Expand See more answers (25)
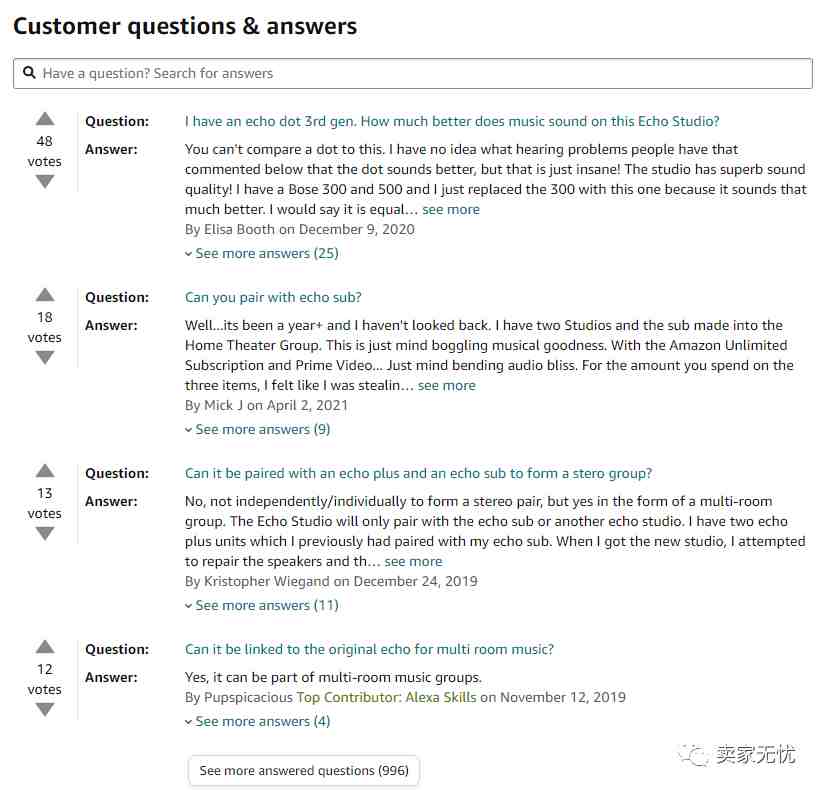Image resolution: width=822 pixels, height=790 pixels. [262, 254]
